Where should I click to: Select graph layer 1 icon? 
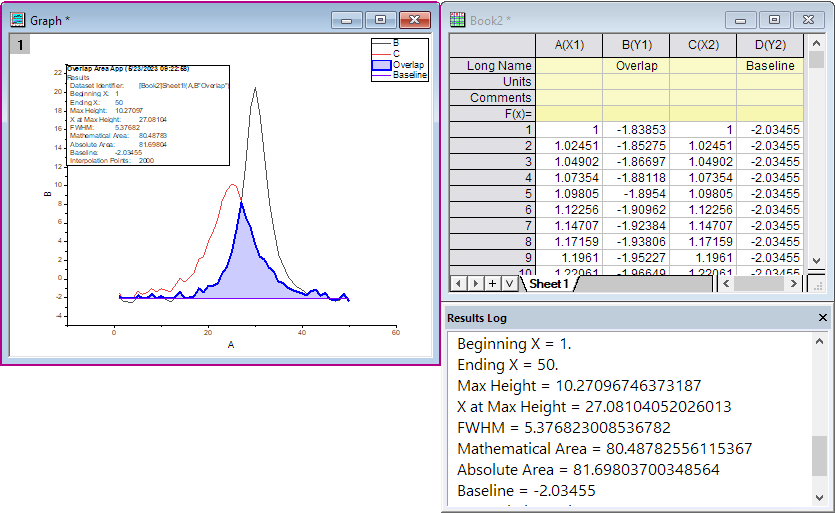pos(22,44)
